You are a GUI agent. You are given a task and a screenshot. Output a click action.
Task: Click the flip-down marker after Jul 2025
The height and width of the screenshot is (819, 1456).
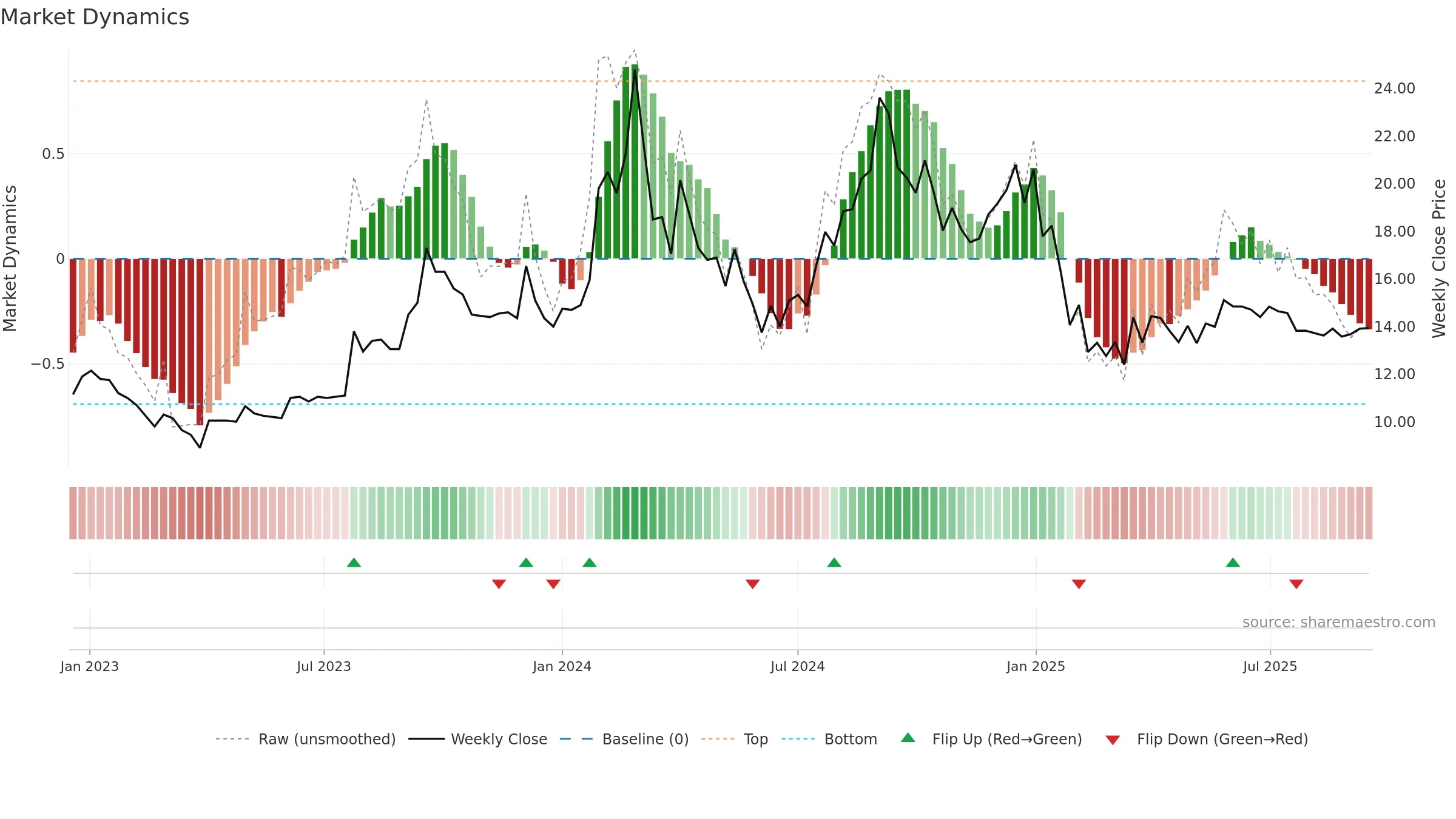pos(1296,584)
